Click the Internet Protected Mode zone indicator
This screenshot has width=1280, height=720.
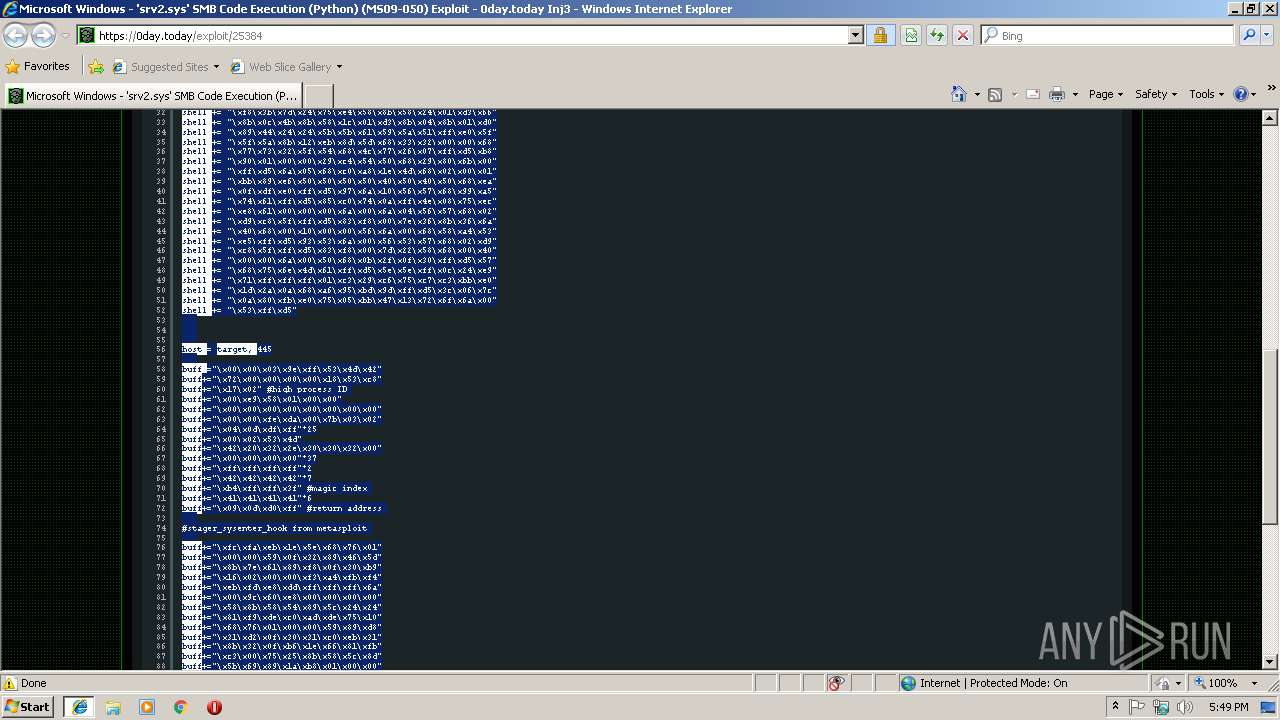(984, 683)
